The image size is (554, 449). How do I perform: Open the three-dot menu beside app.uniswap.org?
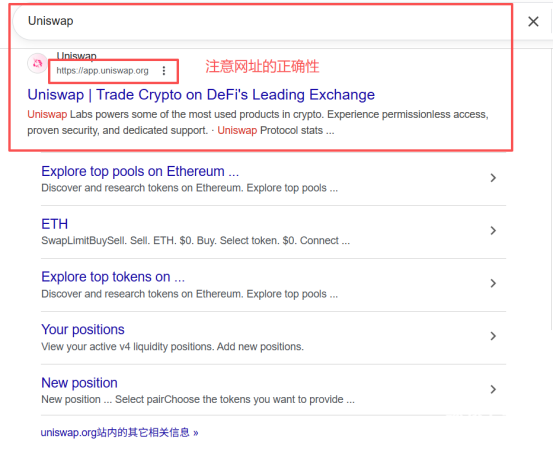164,71
